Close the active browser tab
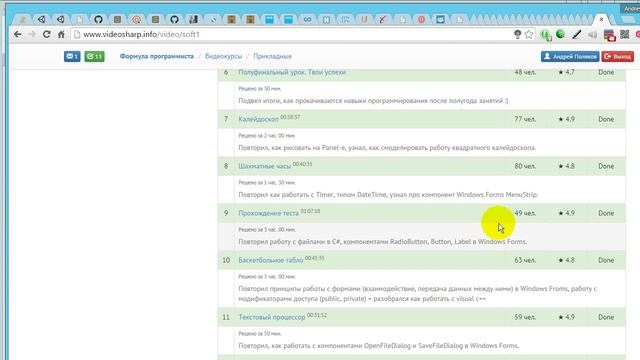This screenshot has width=640, height=360. 601,19
